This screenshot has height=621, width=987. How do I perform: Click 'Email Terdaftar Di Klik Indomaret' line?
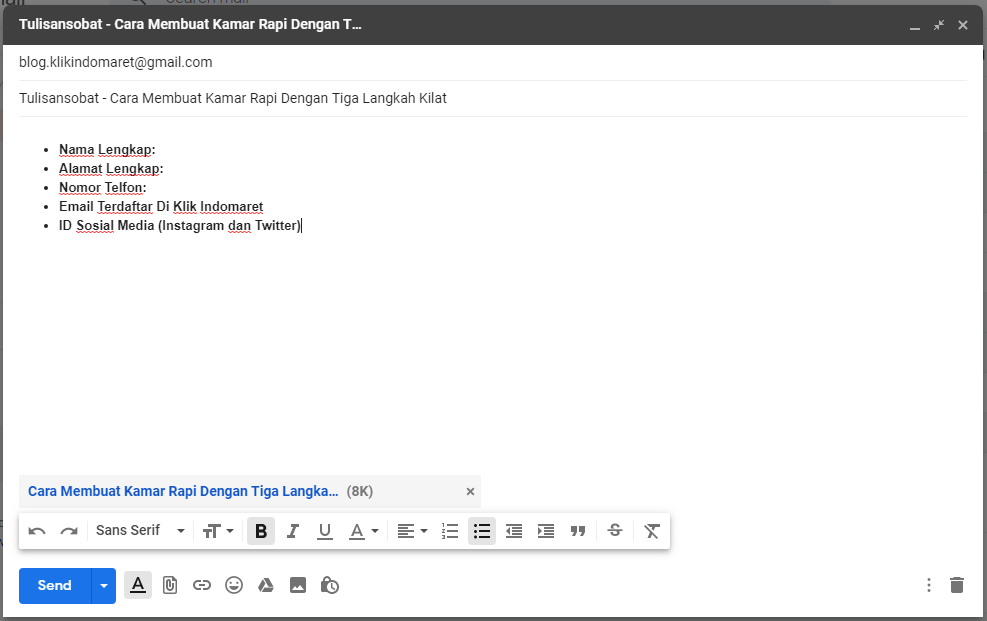(x=161, y=206)
